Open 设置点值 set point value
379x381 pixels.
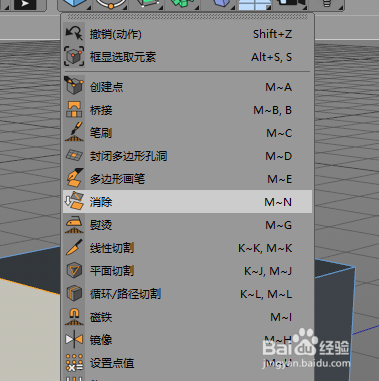(x=187, y=363)
